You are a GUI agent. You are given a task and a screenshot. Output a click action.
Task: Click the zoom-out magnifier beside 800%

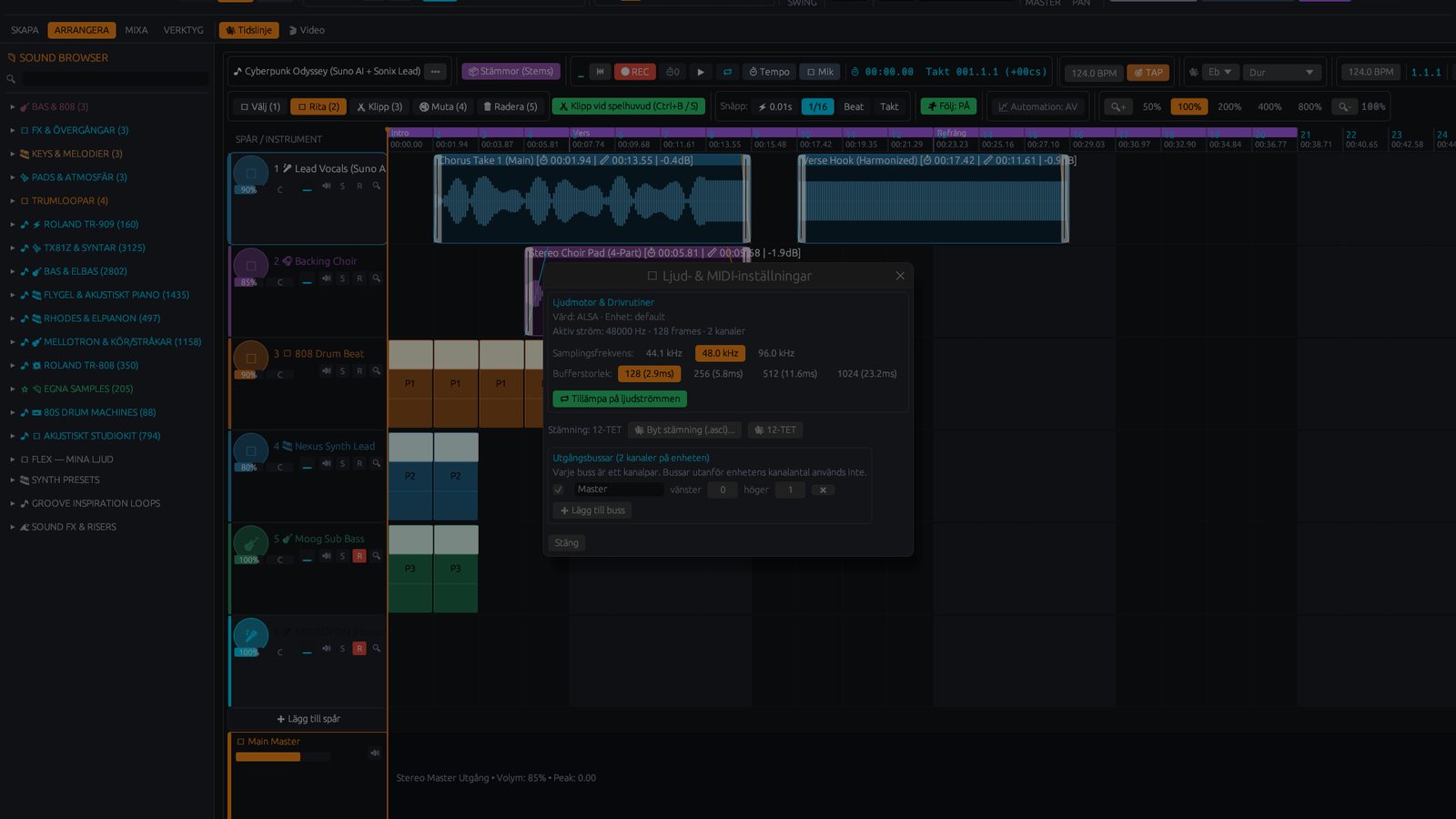pyautogui.click(x=1343, y=106)
